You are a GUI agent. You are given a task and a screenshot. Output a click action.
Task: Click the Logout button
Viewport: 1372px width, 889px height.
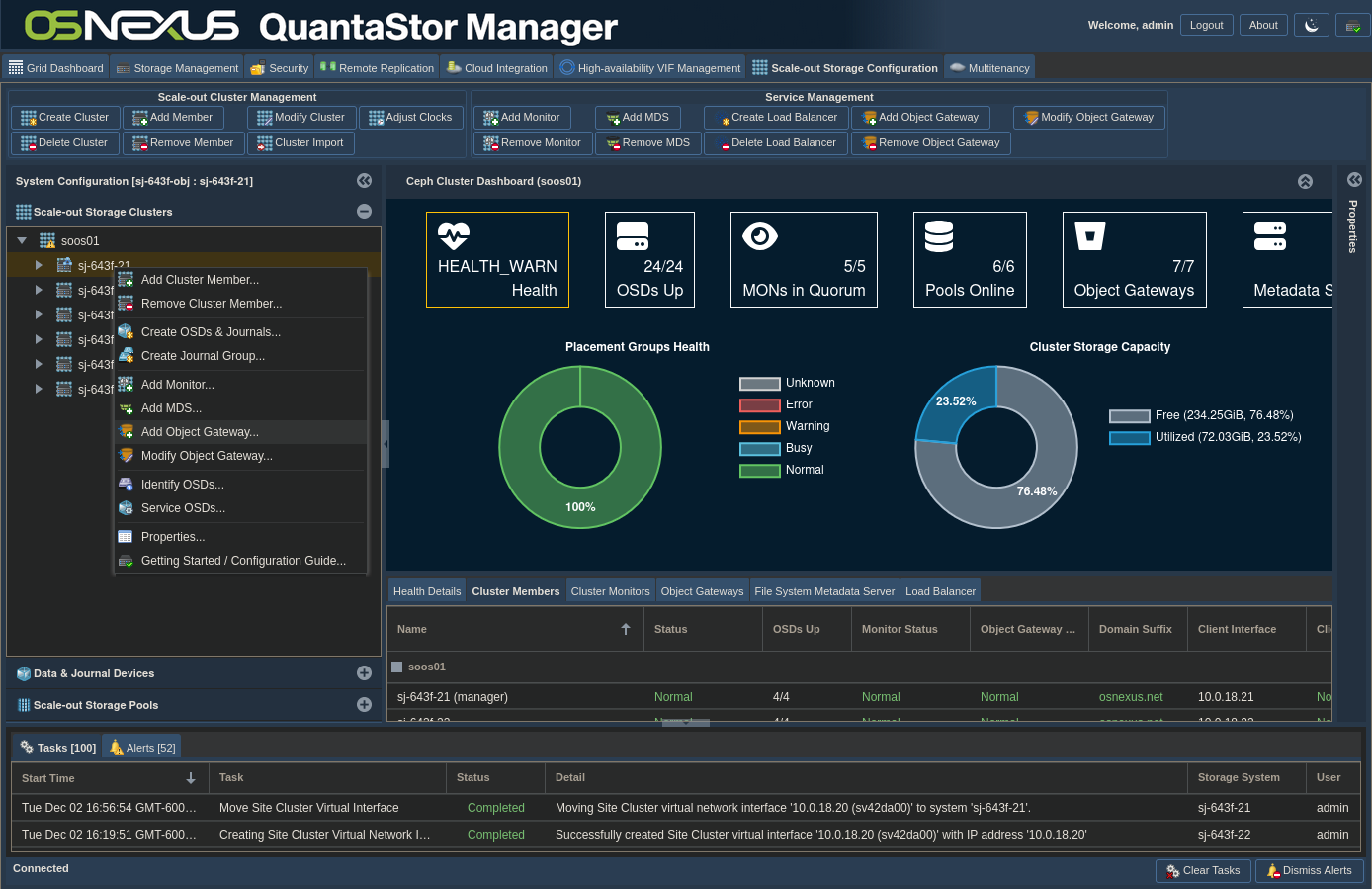pos(1206,26)
